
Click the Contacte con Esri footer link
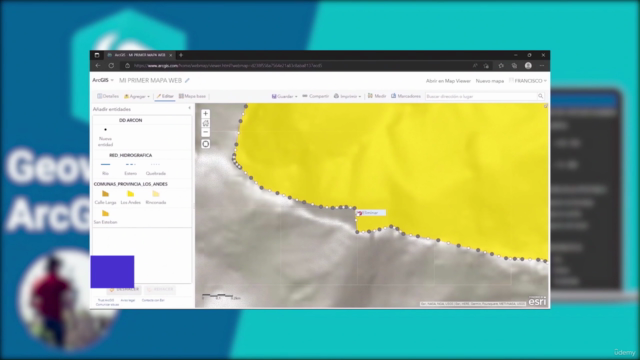pos(153,300)
